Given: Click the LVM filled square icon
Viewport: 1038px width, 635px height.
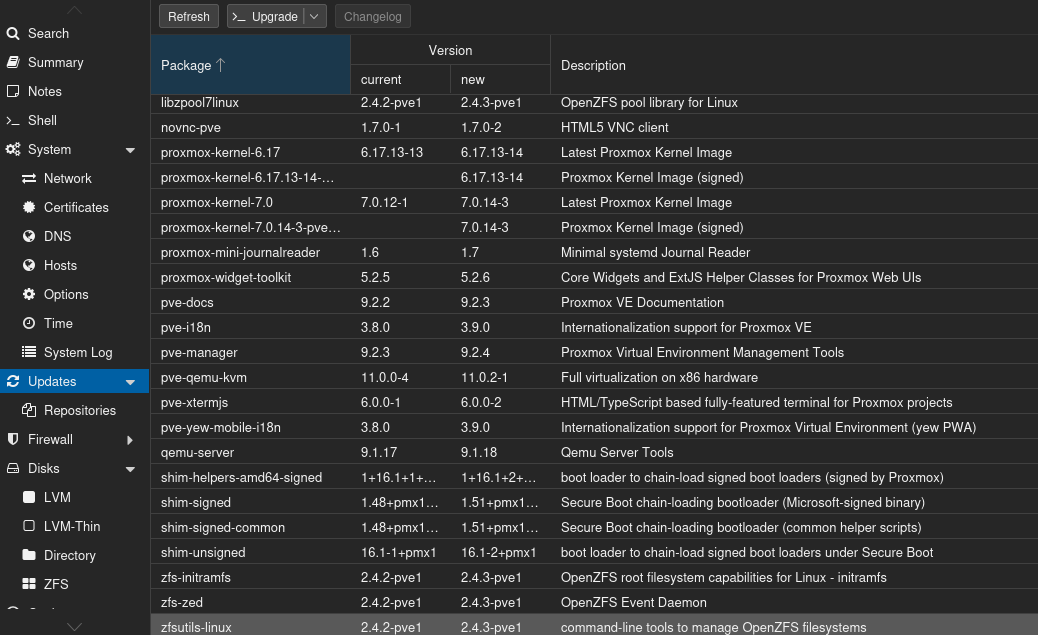Looking at the screenshot, I should pyautogui.click(x=28, y=497).
